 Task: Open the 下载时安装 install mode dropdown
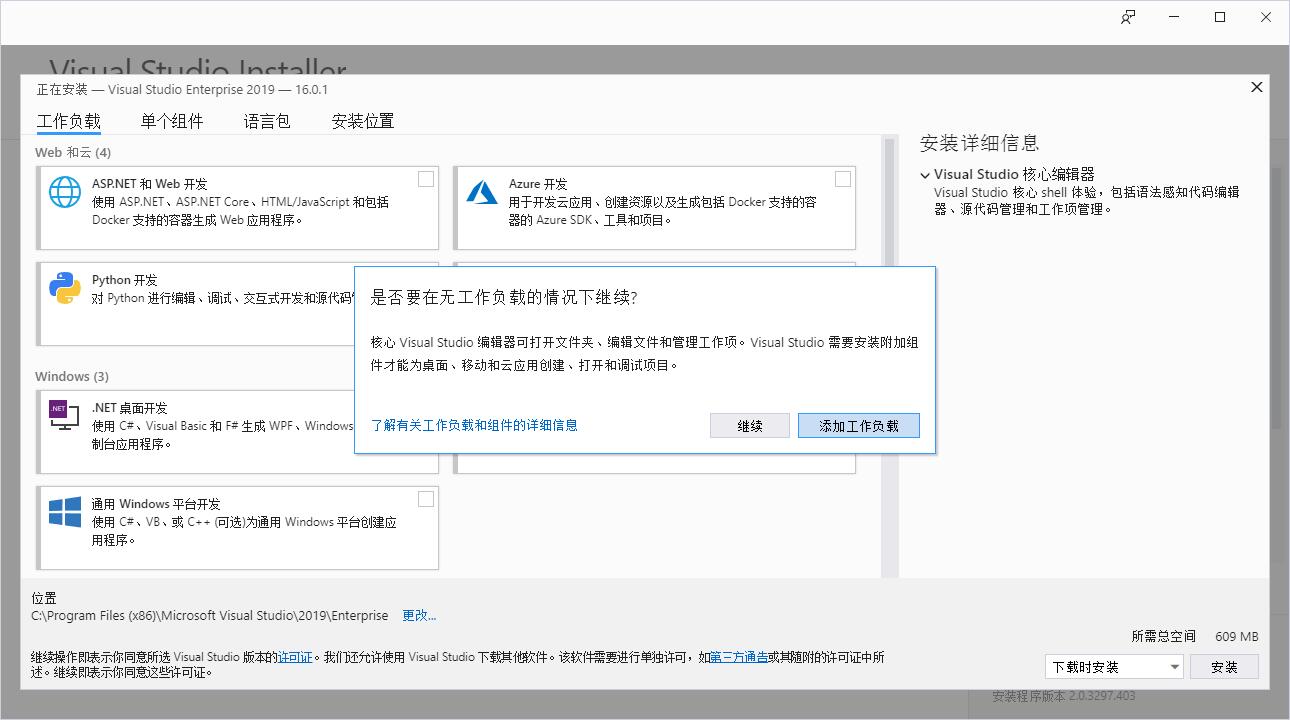pos(1115,667)
